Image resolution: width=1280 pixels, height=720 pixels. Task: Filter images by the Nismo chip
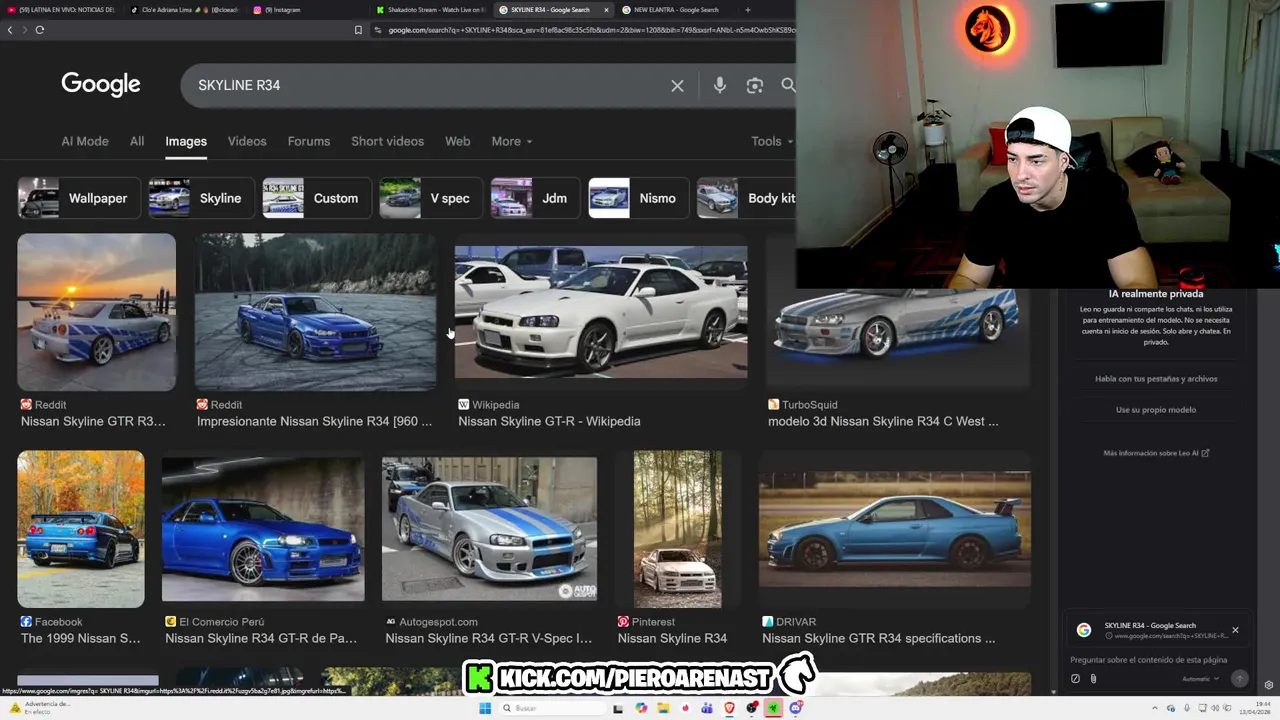point(638,198)
